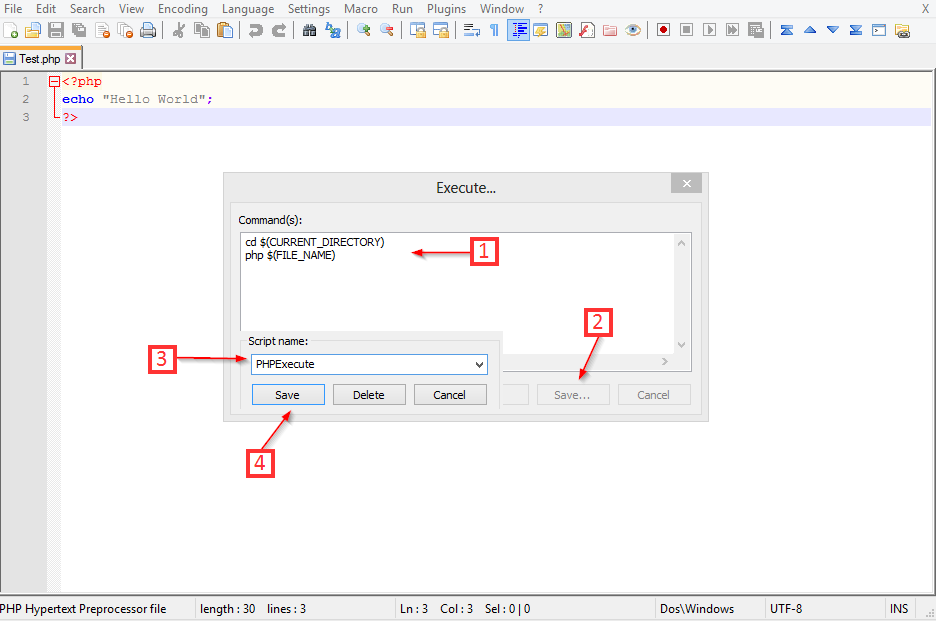
Task: Open the Macro menu
Action: point(361,9)
